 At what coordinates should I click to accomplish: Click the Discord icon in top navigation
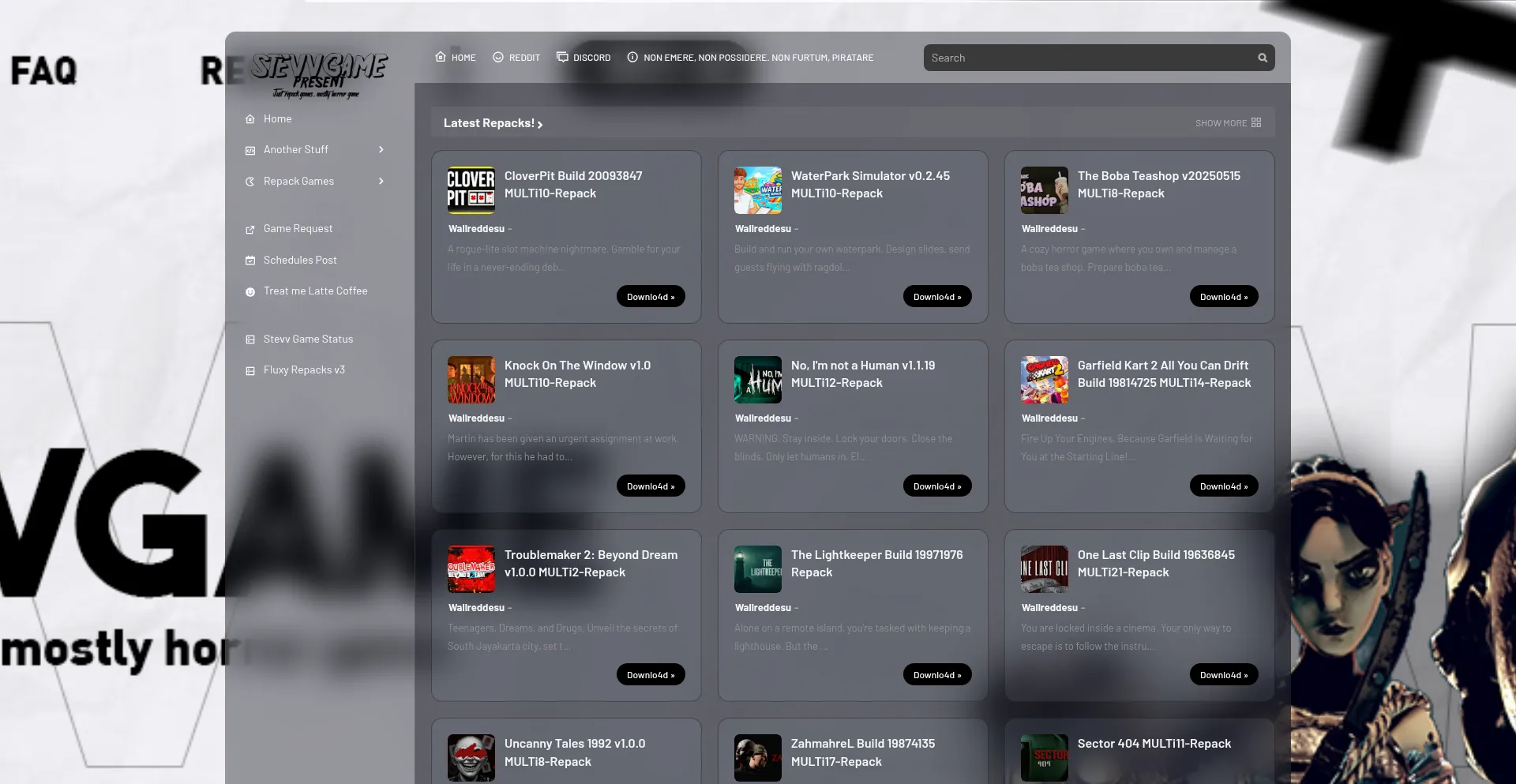pyautogui.click(x=562, y=57)
